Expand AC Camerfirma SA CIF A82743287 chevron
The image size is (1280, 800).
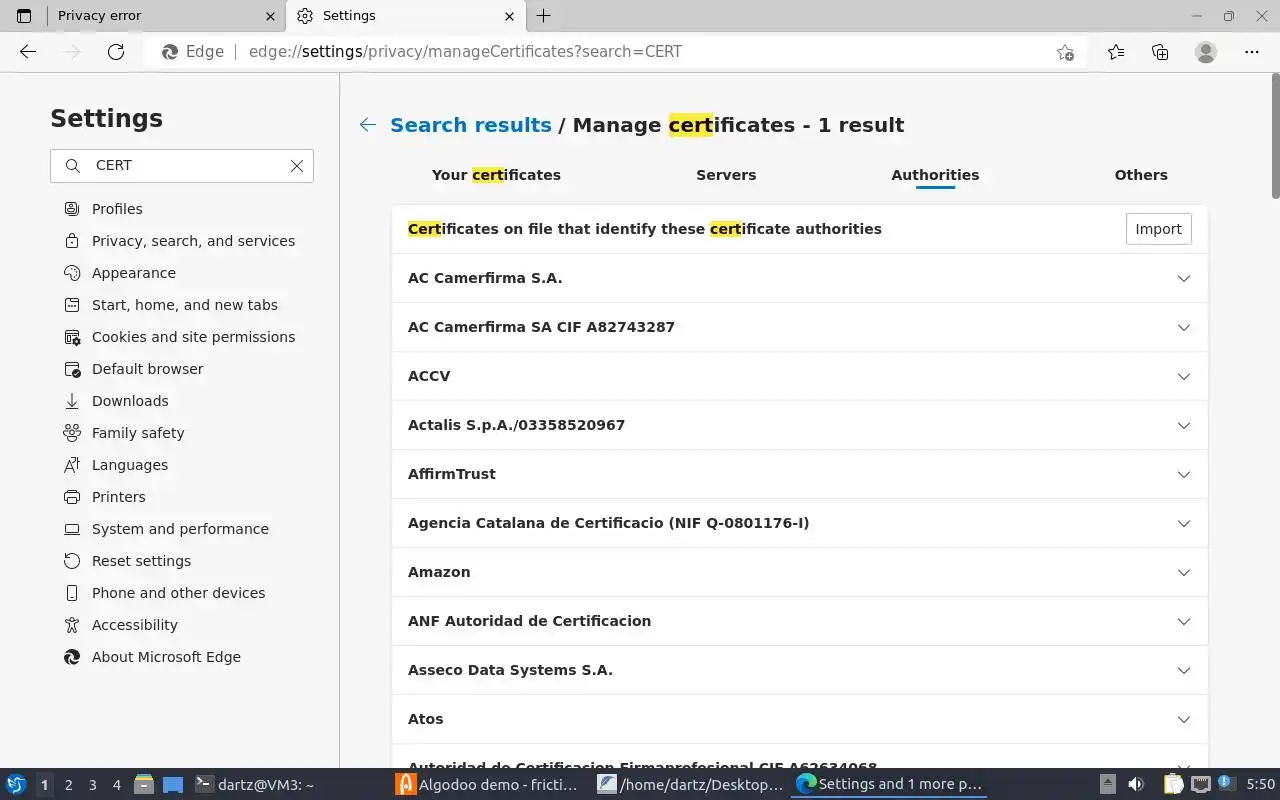[x=1184, y=327]
